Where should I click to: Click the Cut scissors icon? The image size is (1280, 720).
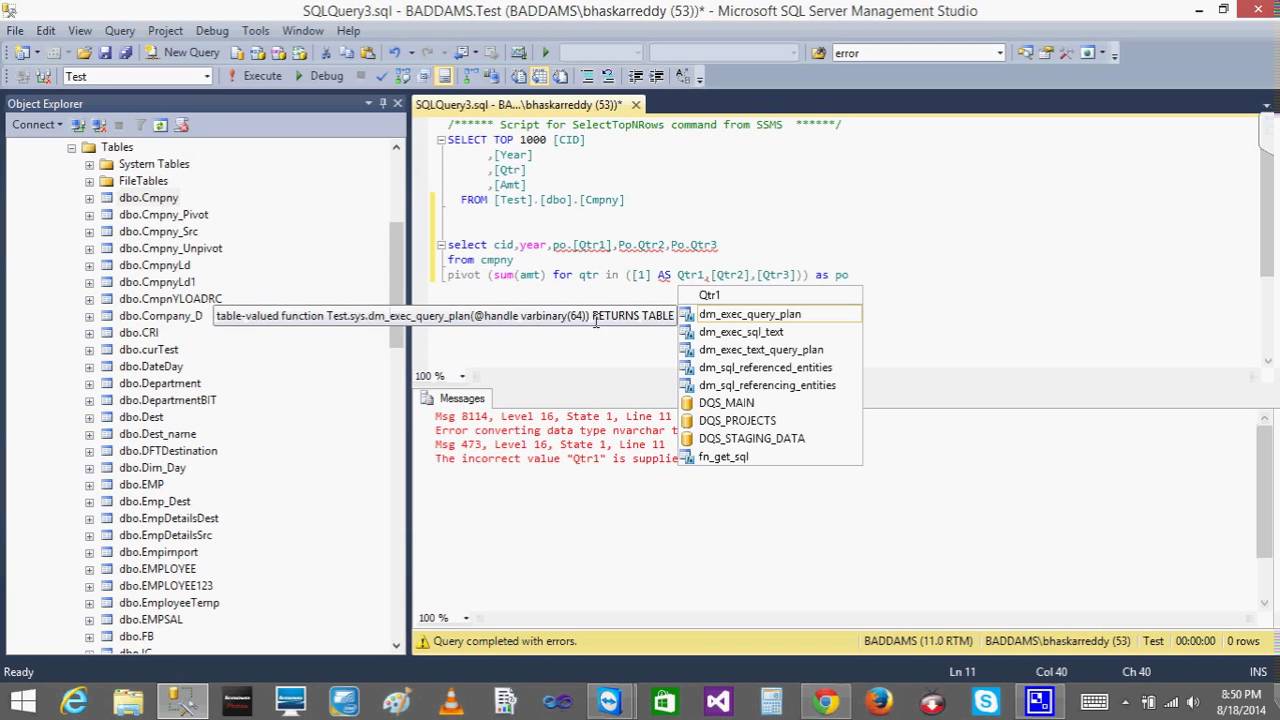click(x=325, y=53)
